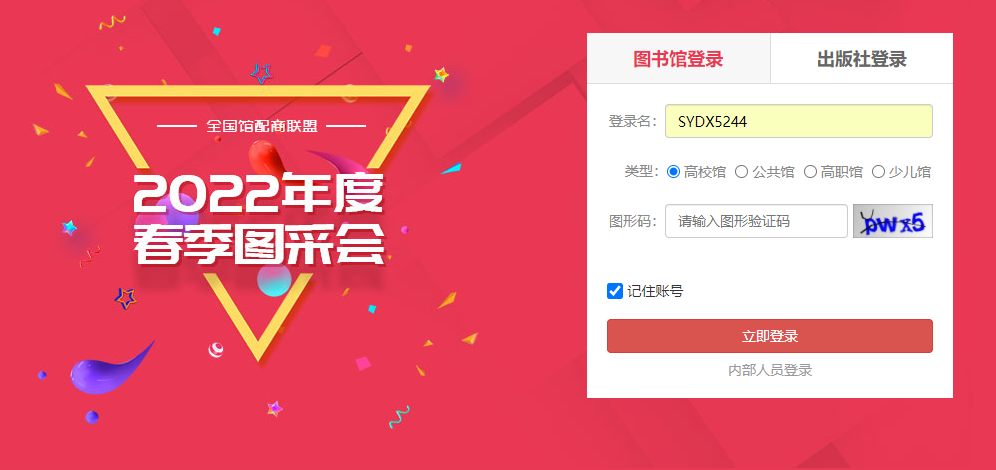996x470 pixels.
Task: Click the 全国馆配商联盟 banner text
Action: pos(261,126)
